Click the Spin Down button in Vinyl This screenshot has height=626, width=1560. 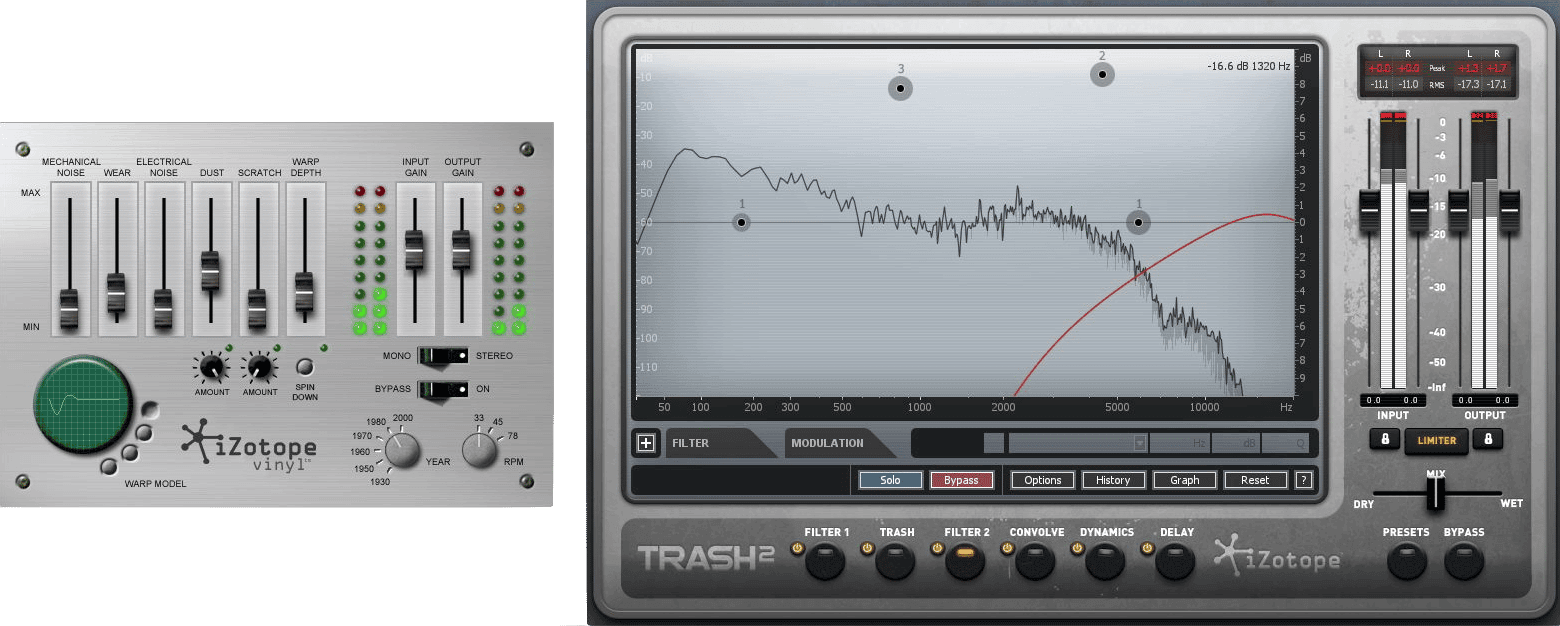tap(304, 367)
